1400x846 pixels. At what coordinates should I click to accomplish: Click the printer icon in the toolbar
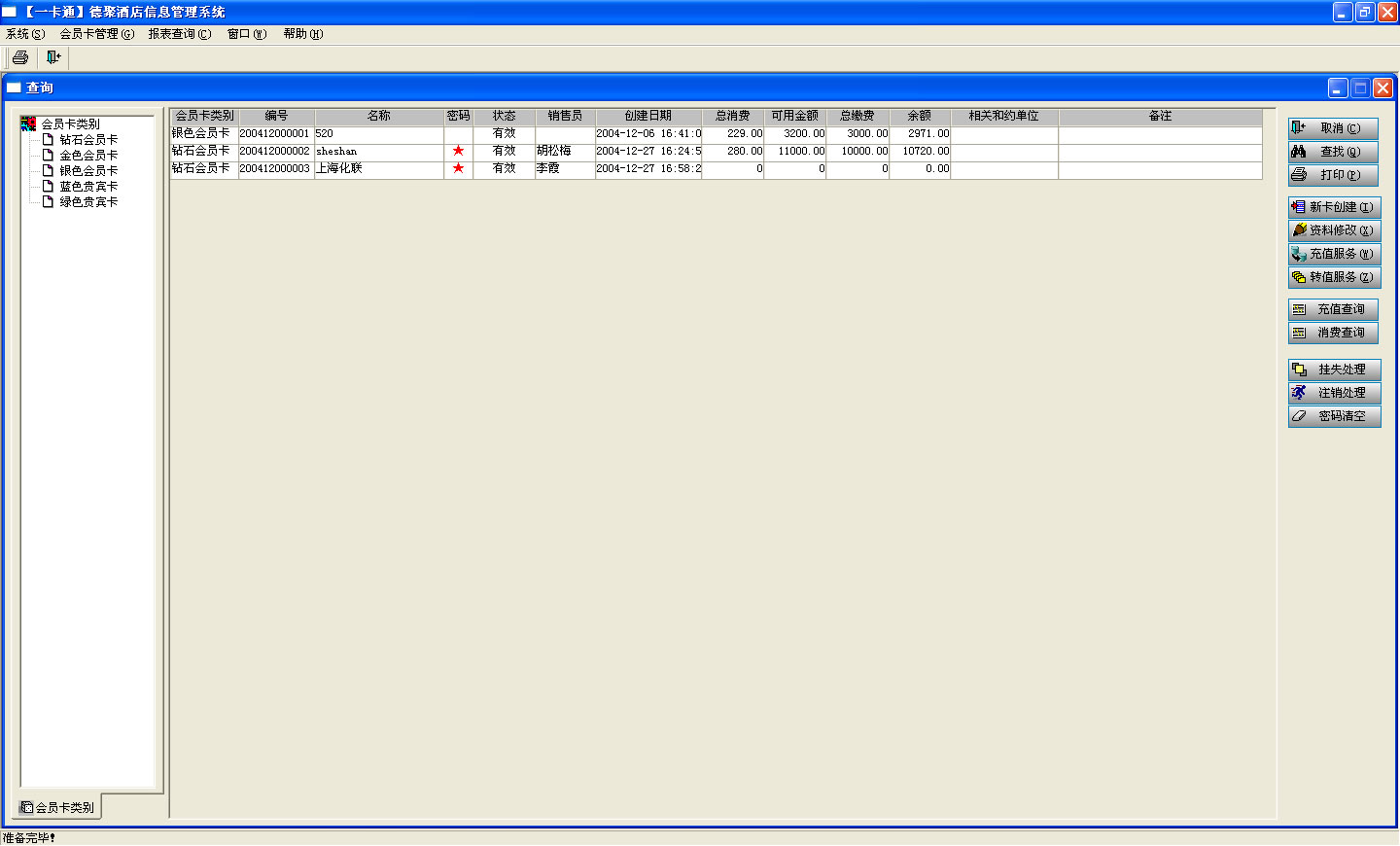tap(20, 57)
